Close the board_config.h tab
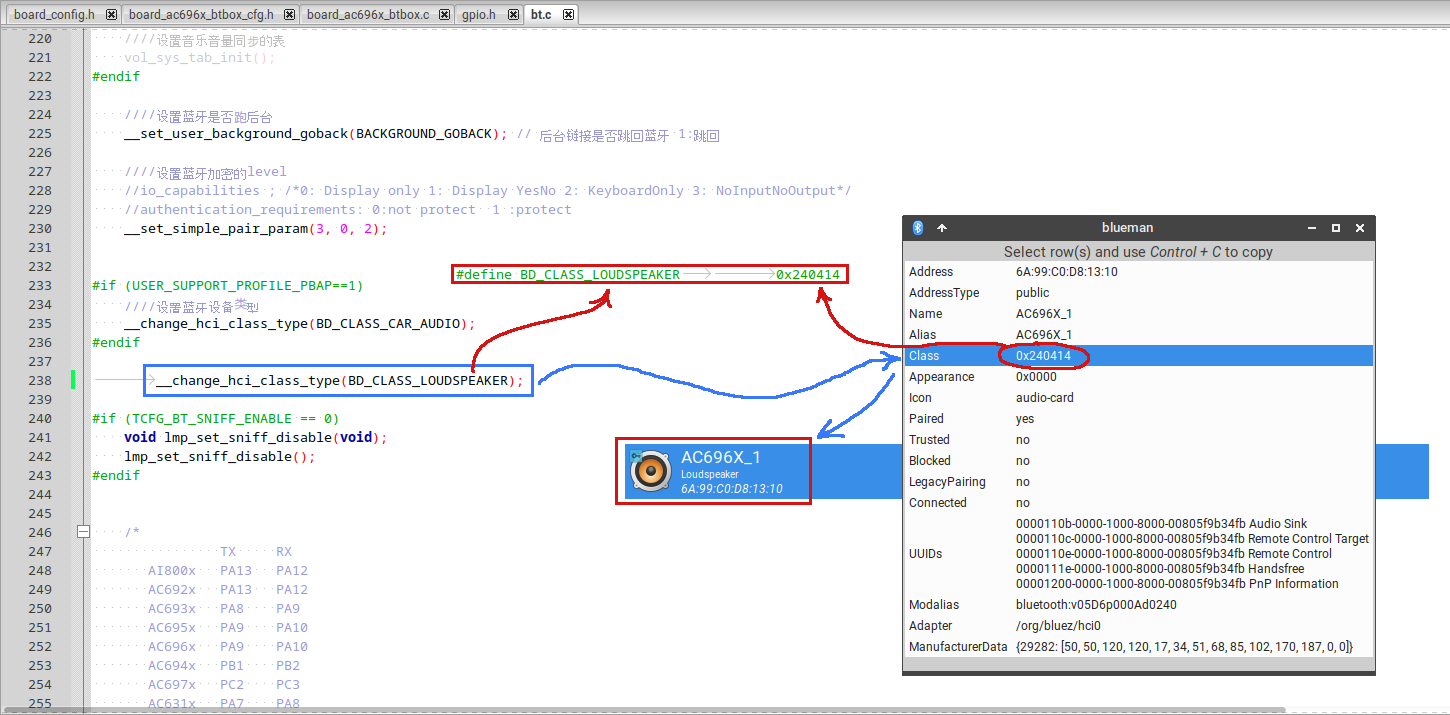The width and height of the screenshot is (1450, 715). point(111,15)
